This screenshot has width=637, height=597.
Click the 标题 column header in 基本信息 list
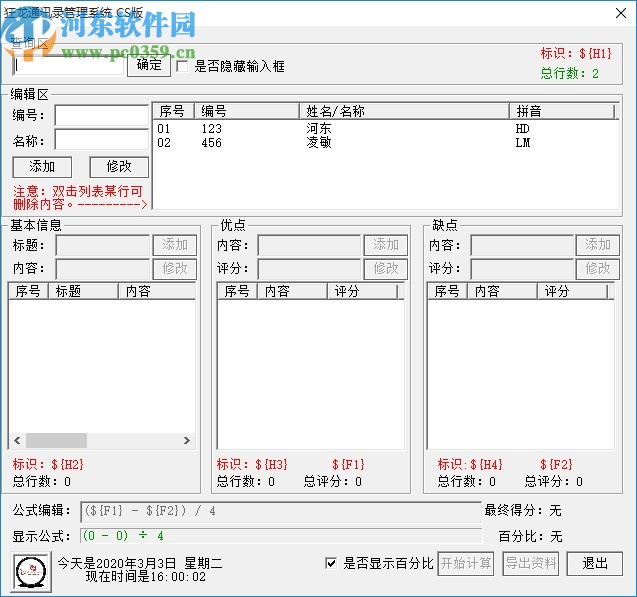click(x=83, y=291)
